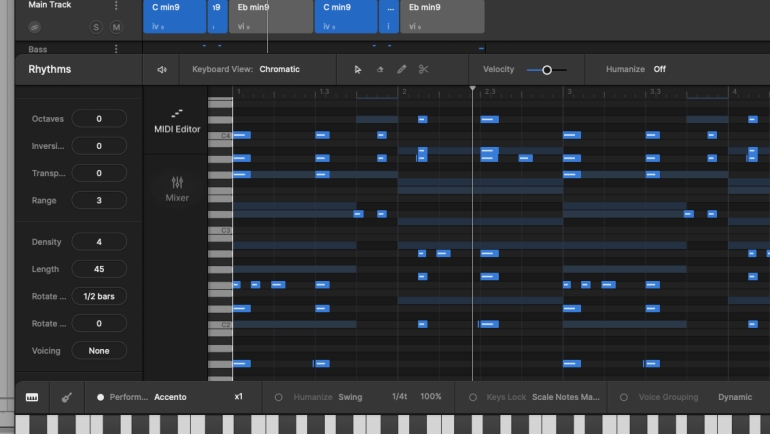This screenshot has height=434, width=770.
Task: Open the Humanize Off dropdown in toolbar
Action: (660, 69)
